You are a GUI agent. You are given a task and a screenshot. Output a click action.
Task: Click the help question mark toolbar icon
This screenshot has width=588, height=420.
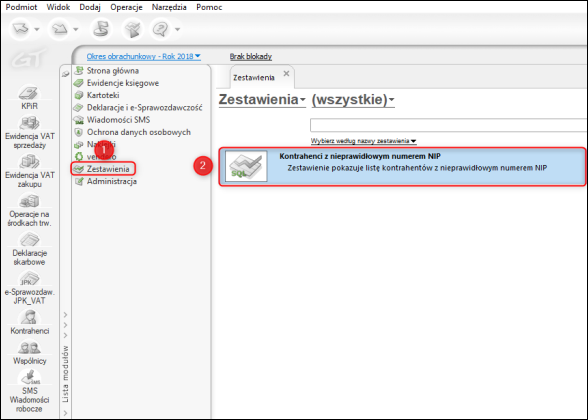click(x=162, y=29)
